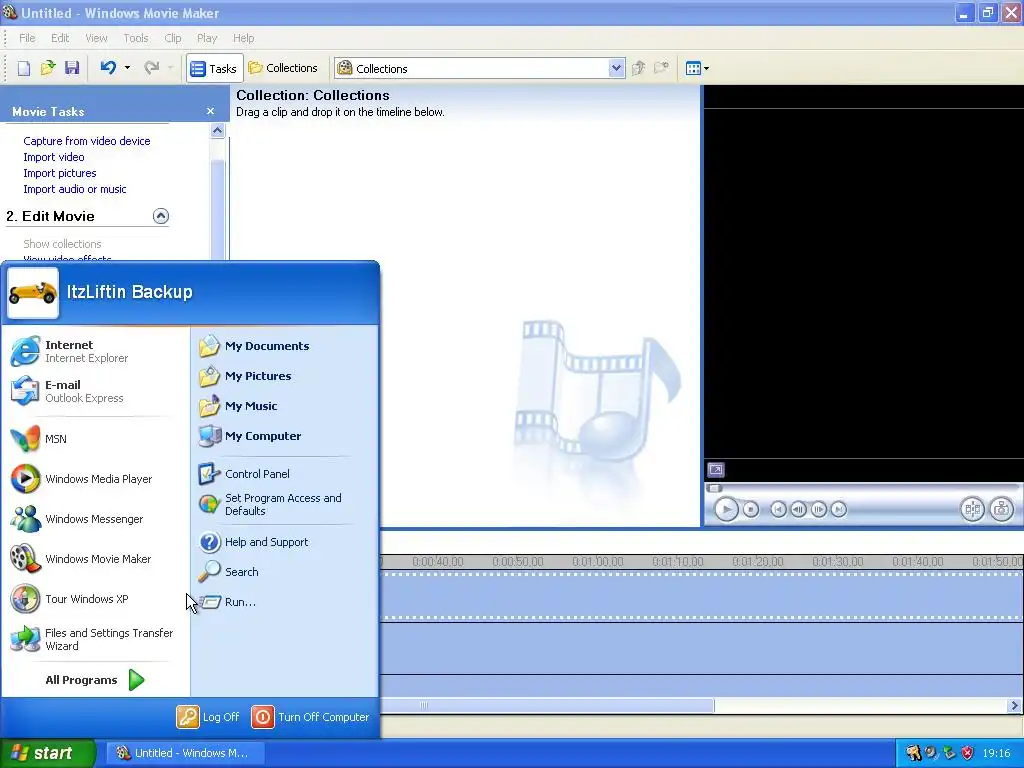Open project using the folder toolbar icon

(x=48, y=68)
